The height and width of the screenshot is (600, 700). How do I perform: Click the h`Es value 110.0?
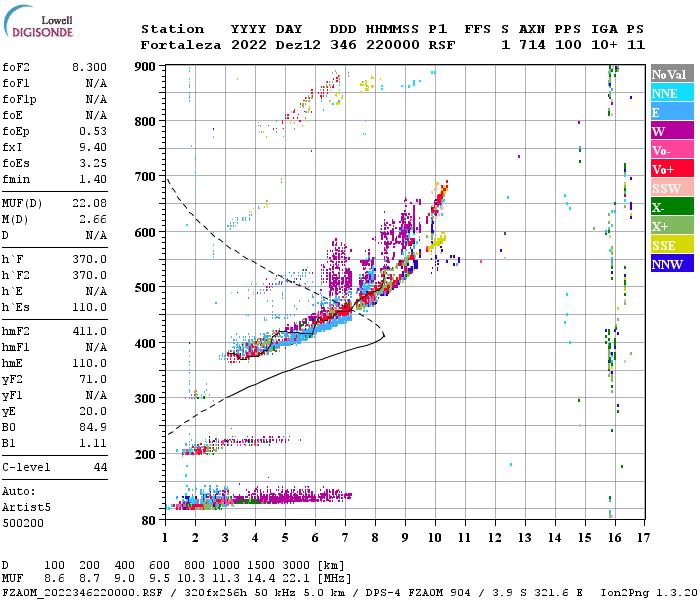89,308
